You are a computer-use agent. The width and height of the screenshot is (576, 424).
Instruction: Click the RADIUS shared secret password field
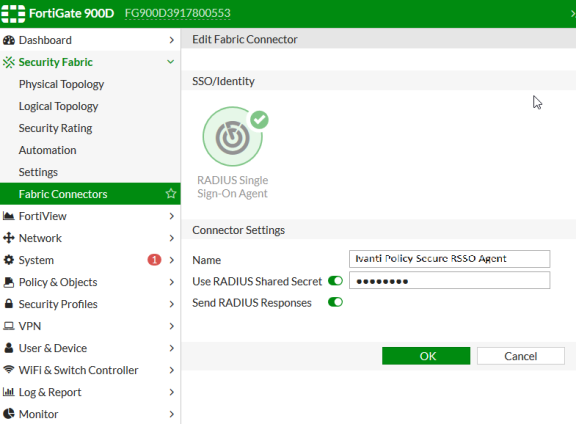(x=449, y=280)
